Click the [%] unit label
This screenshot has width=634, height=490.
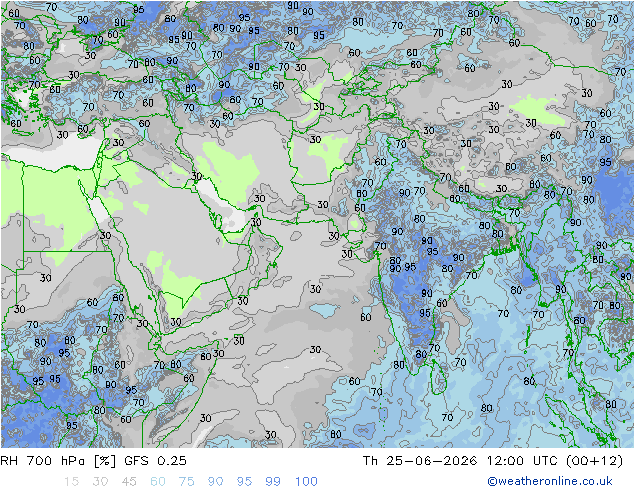coord(105,460)
